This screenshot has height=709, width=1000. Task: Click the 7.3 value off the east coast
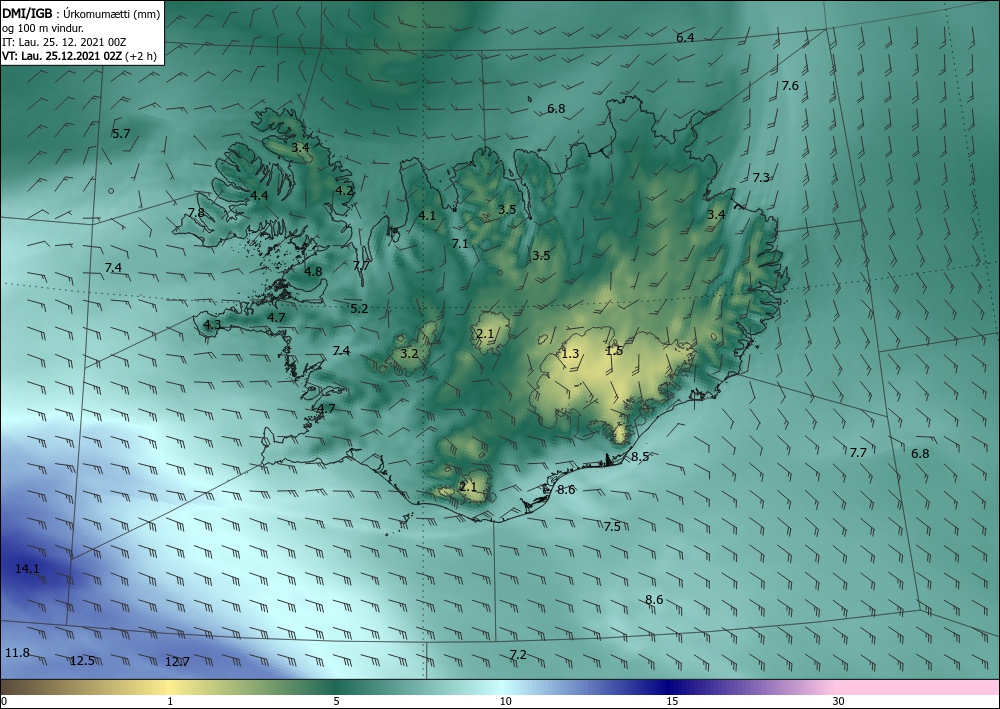click(x=761, y=178)
